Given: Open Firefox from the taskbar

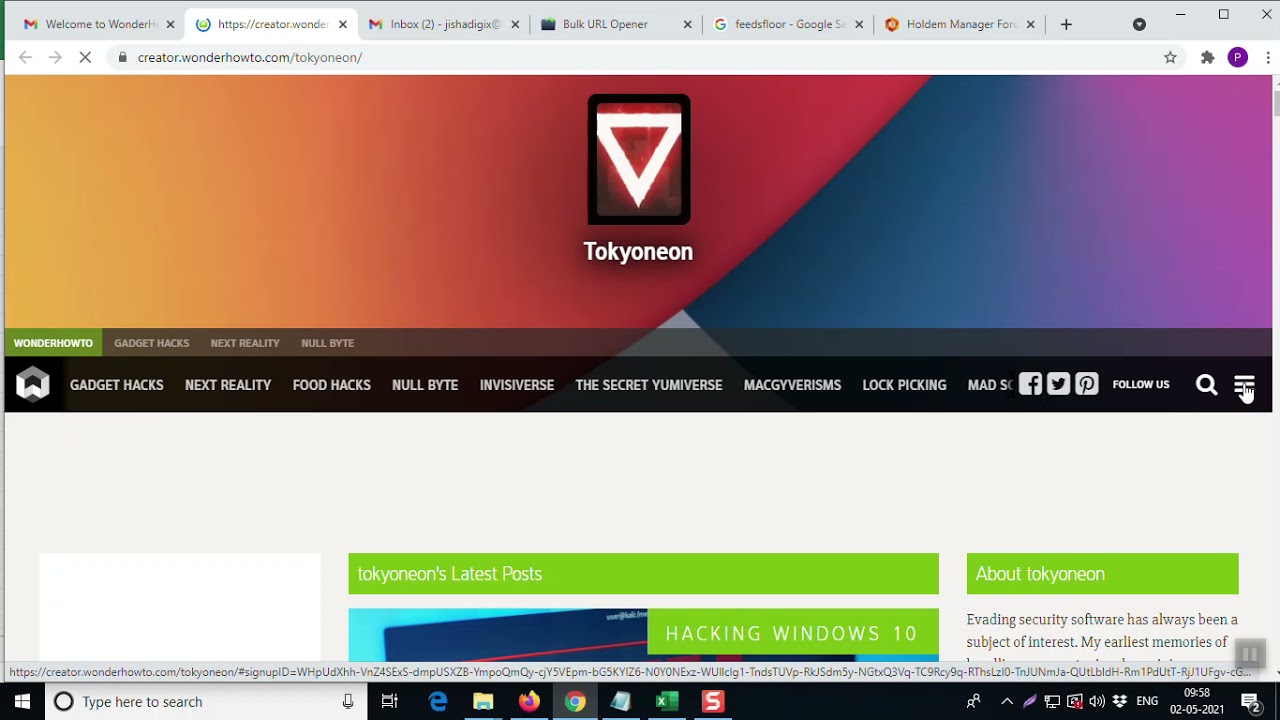Looking at the screenshot, I should point(529,702).
